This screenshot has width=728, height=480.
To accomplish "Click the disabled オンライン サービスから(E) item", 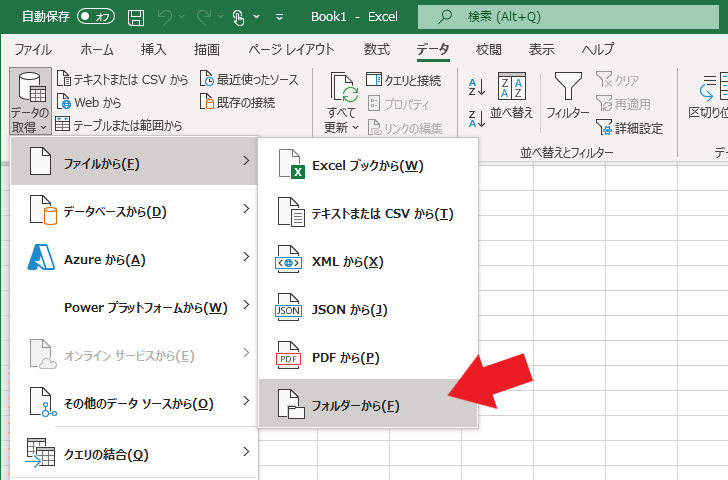I will [x=134, y=355].
